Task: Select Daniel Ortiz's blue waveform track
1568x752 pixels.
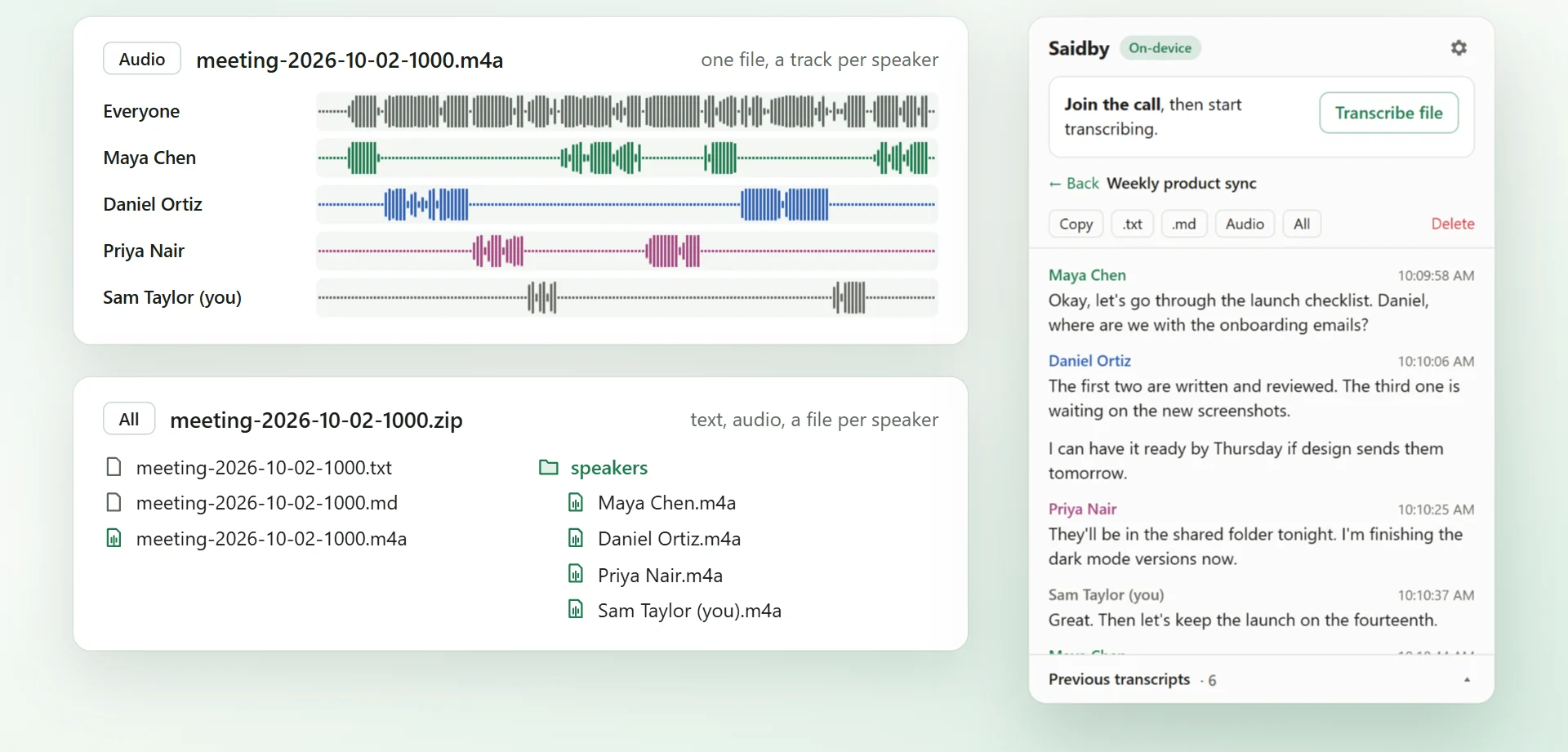Action: (627, 204)
